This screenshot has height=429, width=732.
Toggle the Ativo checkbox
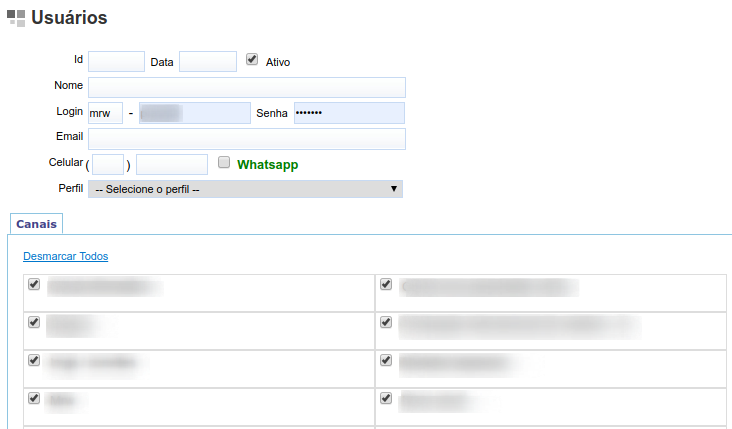pyautogui.click(x=252, y=60)
